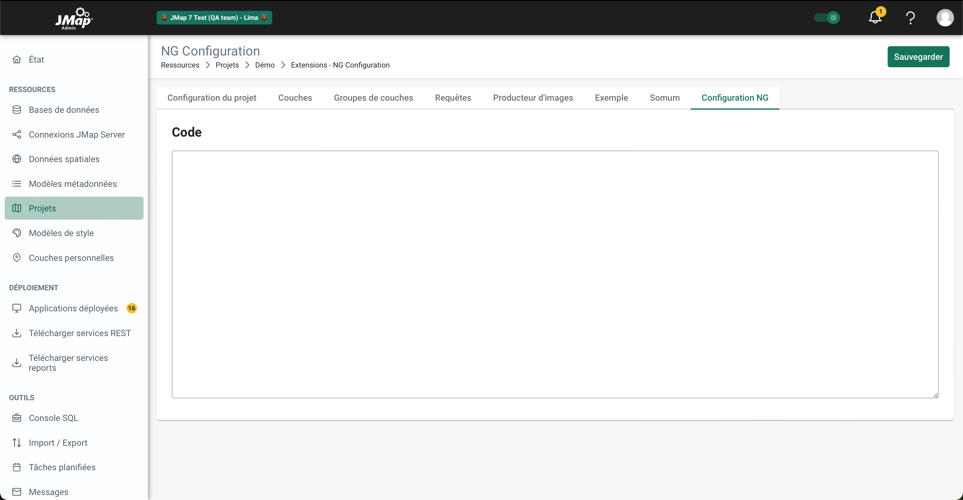The width and height of the screenshot is (963, 500).
Task: Open Applications déployées in sidebar
Action: click(73, 309)
